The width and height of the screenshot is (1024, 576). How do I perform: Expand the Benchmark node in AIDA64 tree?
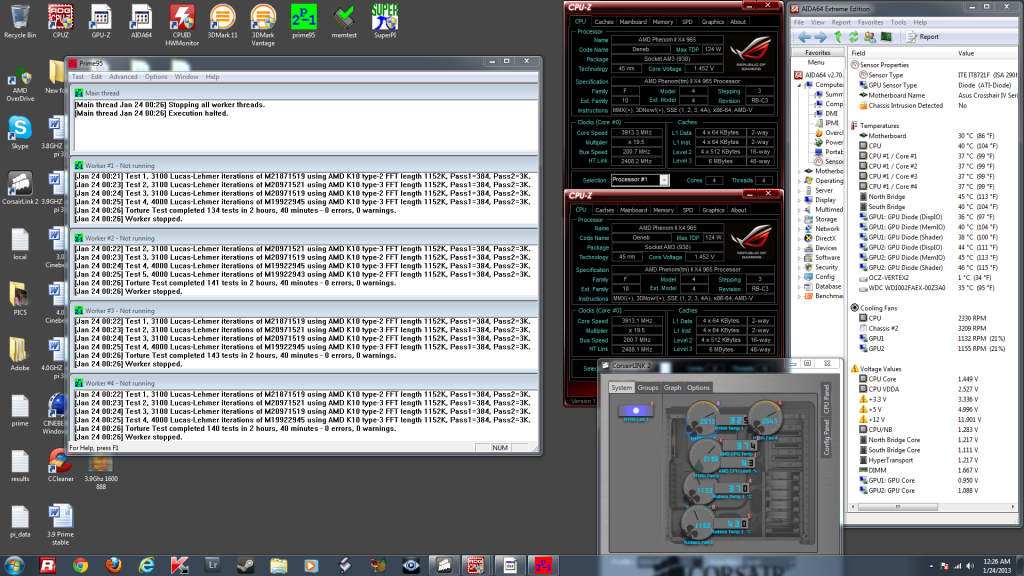[x=799, y=296]
